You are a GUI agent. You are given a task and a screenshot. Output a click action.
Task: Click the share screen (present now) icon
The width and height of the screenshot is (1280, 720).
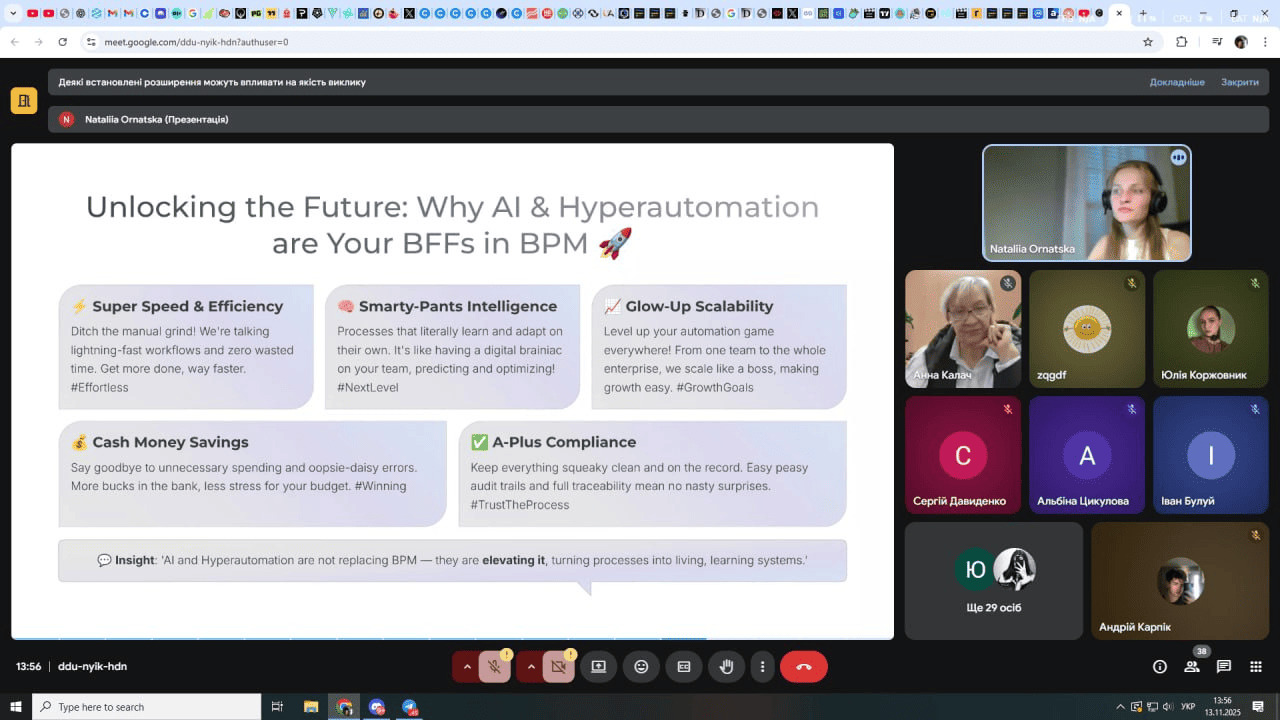click(x=598, y=667)
